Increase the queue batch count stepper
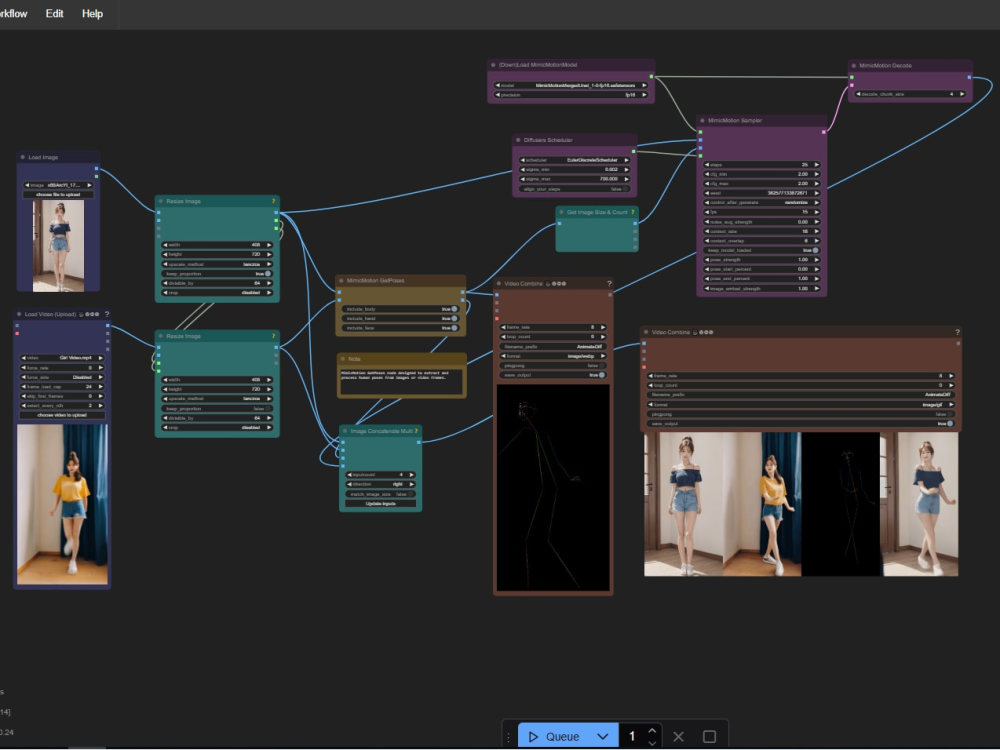The image size is (1000, 750). 652,731
